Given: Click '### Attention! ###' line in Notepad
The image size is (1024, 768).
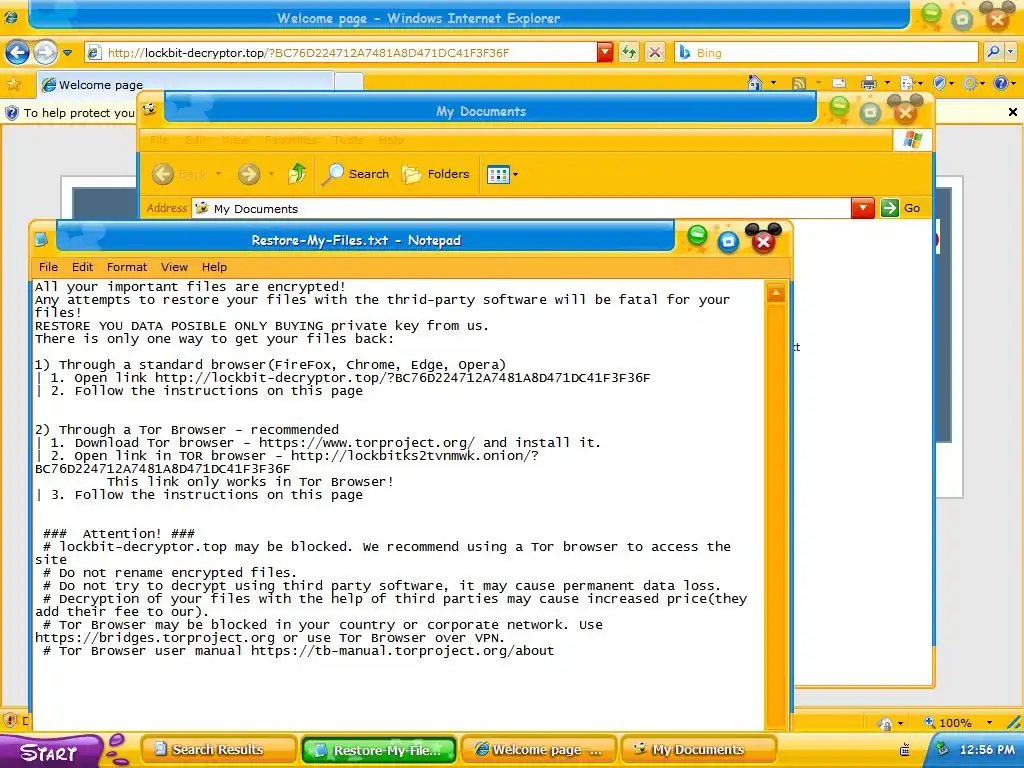Looking at the screenshot, I should tap(119, 534).
